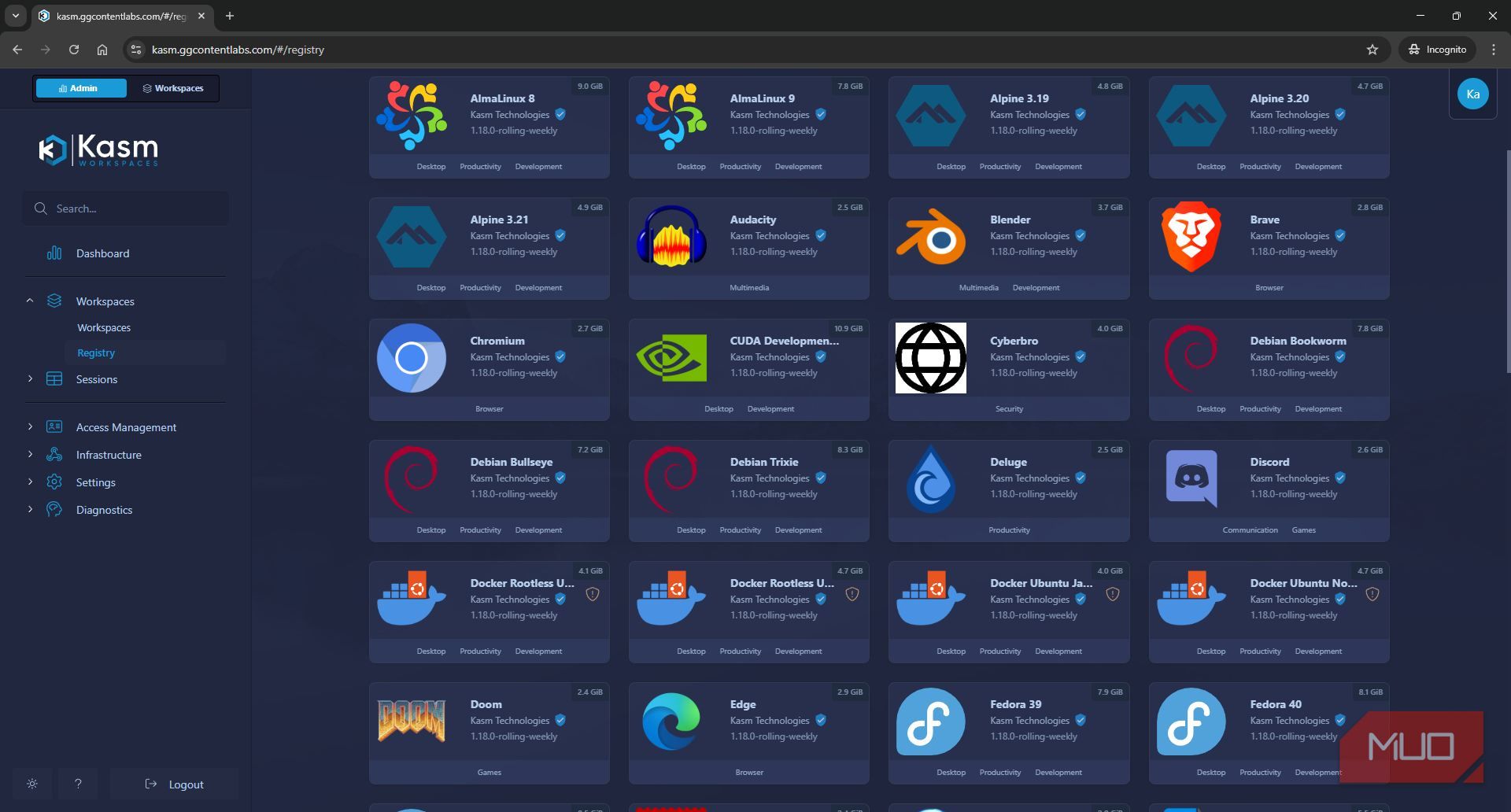Click the sidebar Search field
The height and width of the screenshot is (812, 1511).
(x=126, y=209)
